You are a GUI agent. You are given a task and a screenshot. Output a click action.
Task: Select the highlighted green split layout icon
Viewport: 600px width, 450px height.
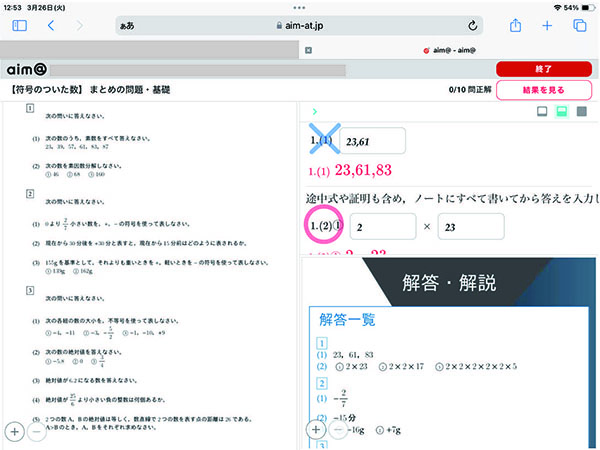(562, 111)
